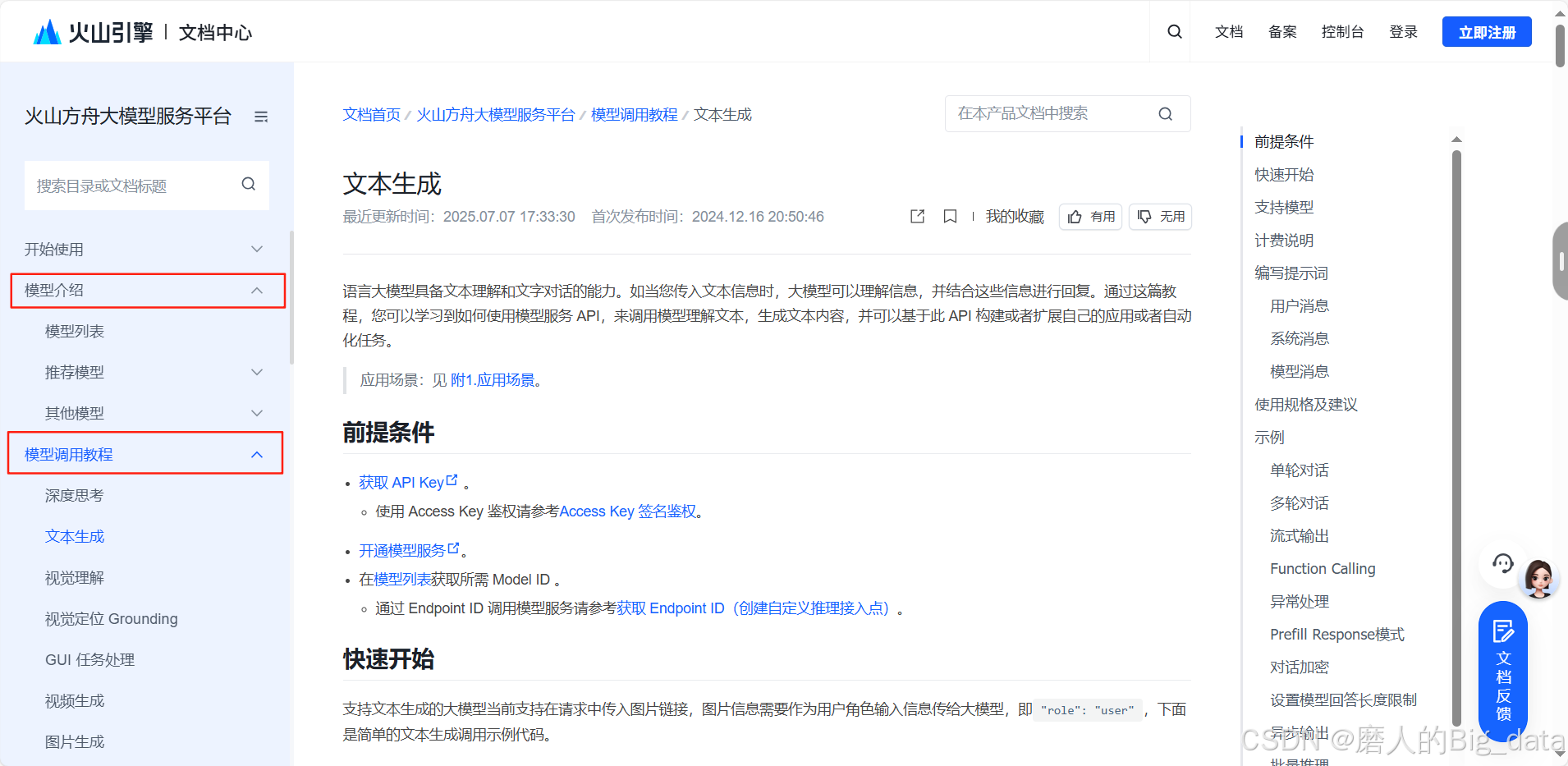
Task: Jump to 快速开始 in outline
Action: pyautogui.click(x=1284, y=174)
